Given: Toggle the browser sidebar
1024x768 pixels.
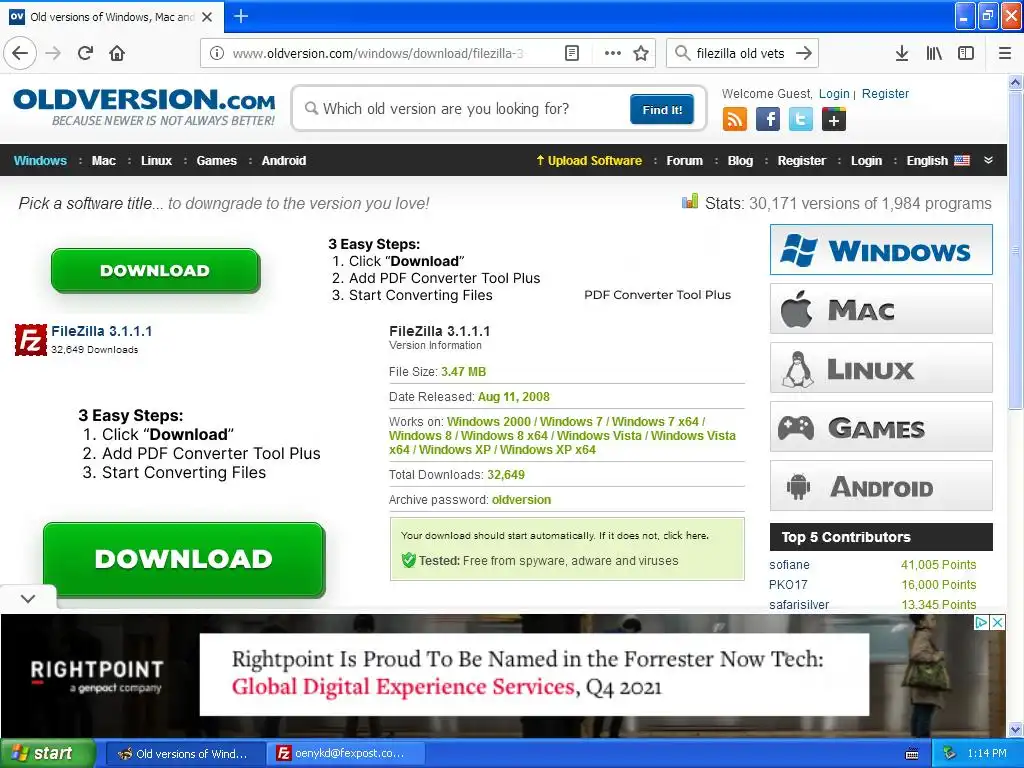Looking at the screenshot, I should (966, 53).
